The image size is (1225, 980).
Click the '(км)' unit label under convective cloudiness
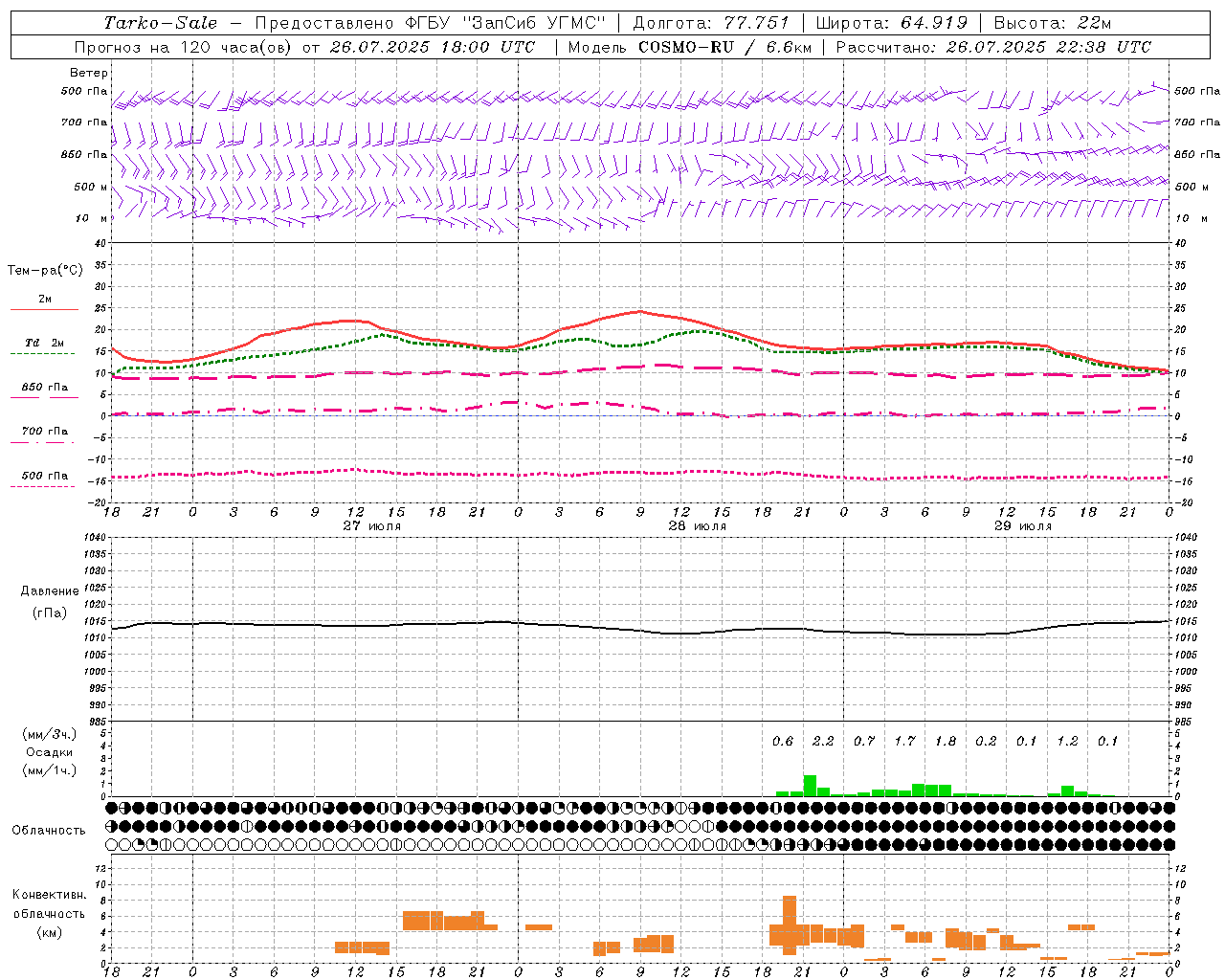(x=50, y=931)
